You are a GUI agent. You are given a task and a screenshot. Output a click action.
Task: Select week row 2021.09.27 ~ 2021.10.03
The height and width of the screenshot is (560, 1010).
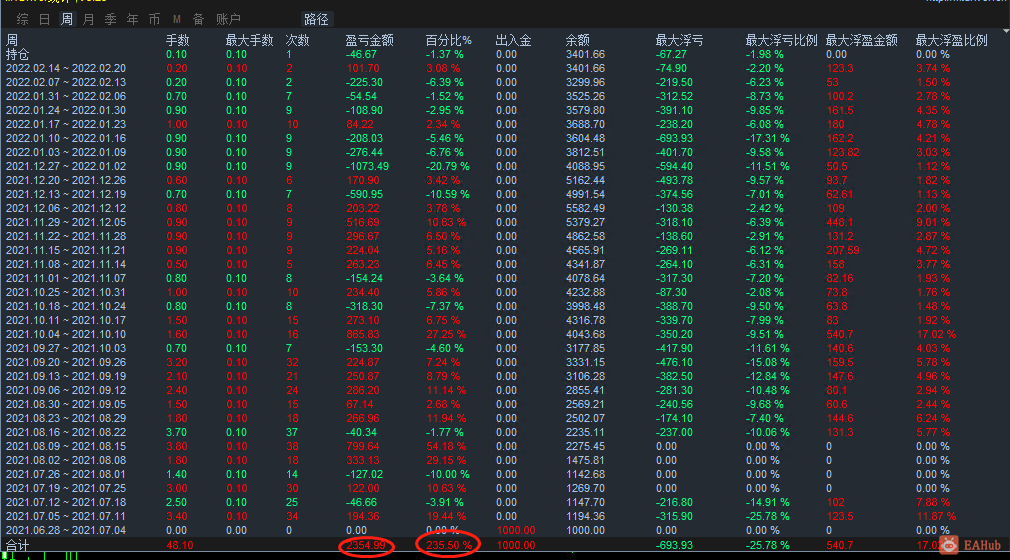pos(505,348)
